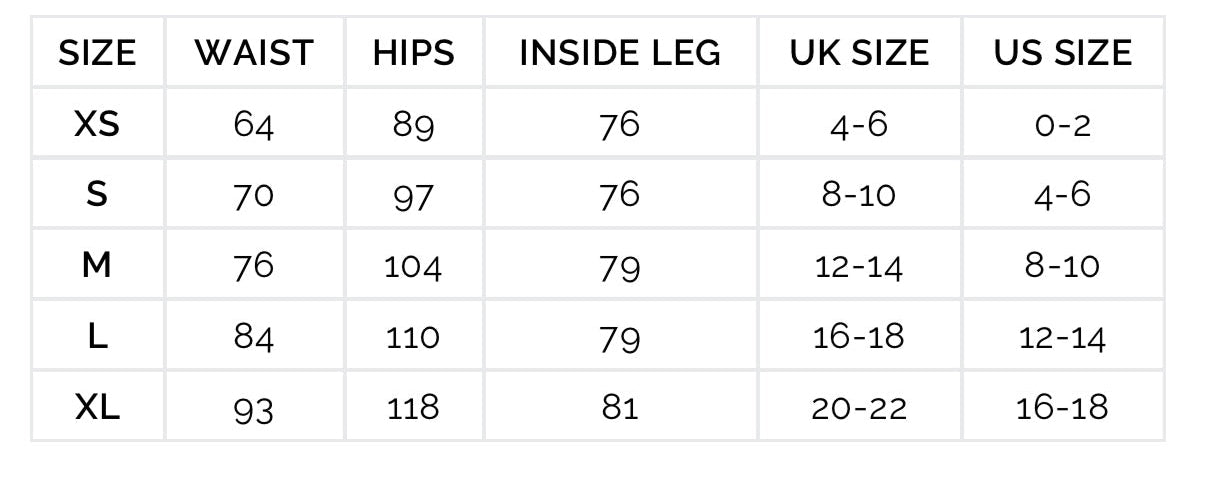The width and height of the screenshot is (1206, 482).
Task: Click the hips value 97 for S
Action: click(414, 196)
